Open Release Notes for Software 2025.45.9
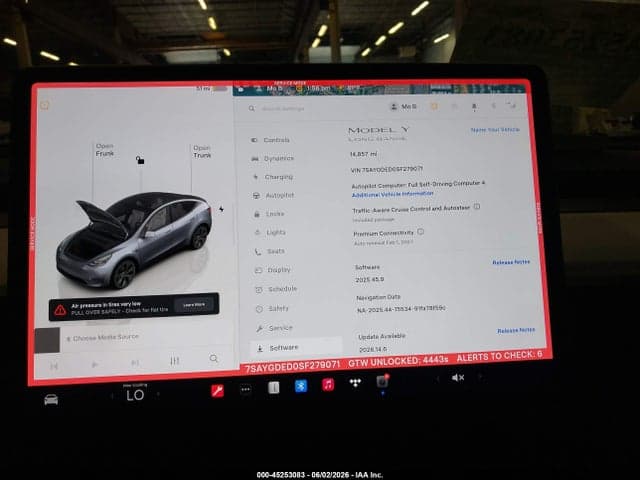640x480 pixels. click(x=511, y=262)
